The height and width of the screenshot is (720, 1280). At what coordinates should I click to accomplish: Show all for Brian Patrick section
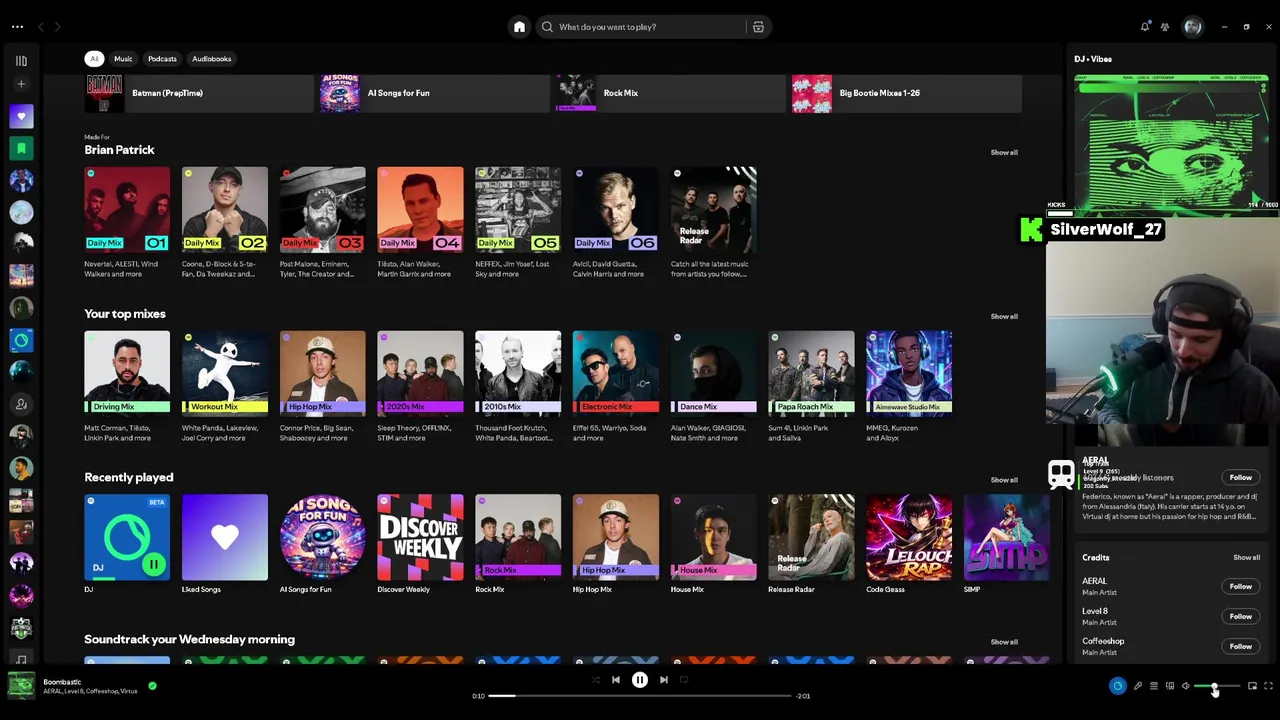(x=1004, y=152)
